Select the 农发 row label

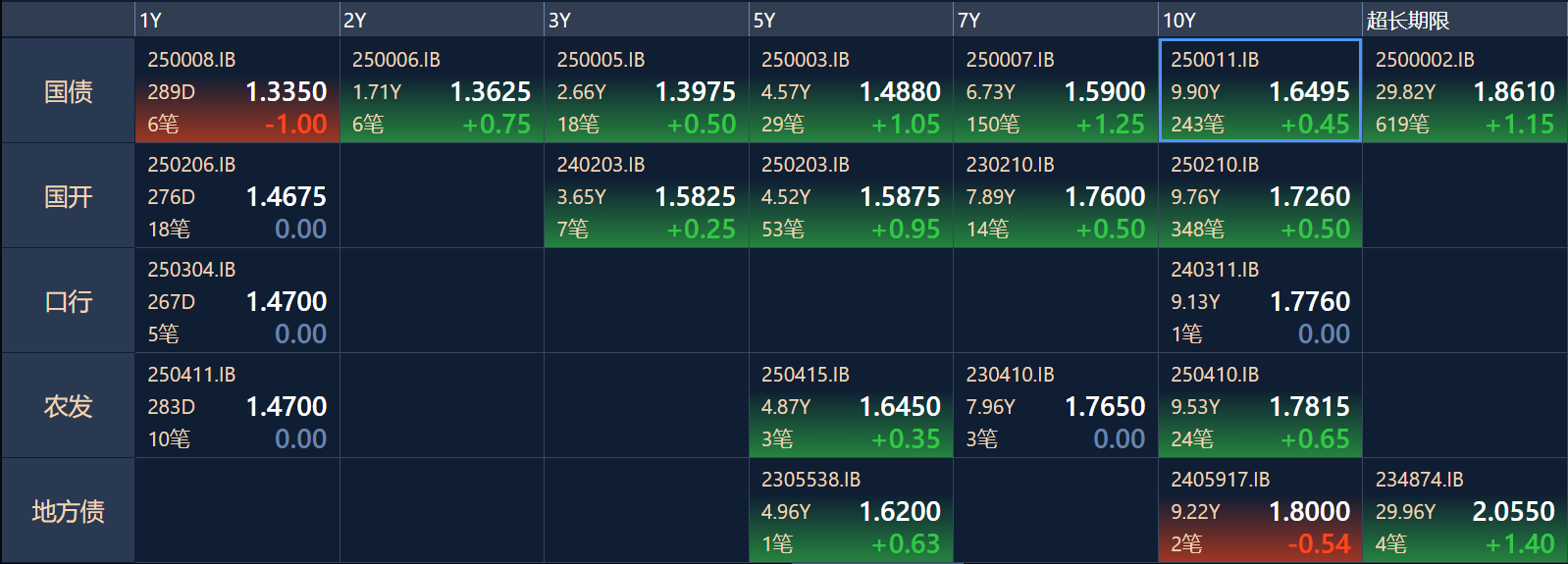click(68, 406)
